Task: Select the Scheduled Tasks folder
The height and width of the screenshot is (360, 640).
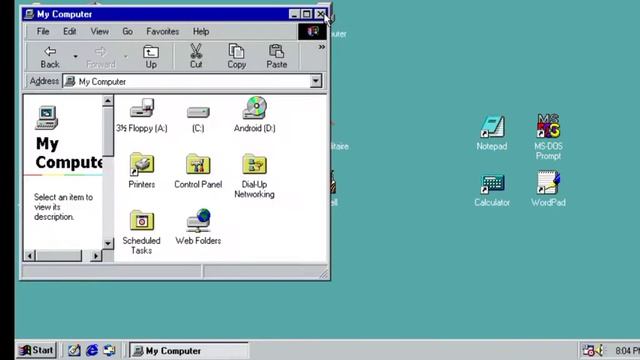Action: tap(141, 232)
